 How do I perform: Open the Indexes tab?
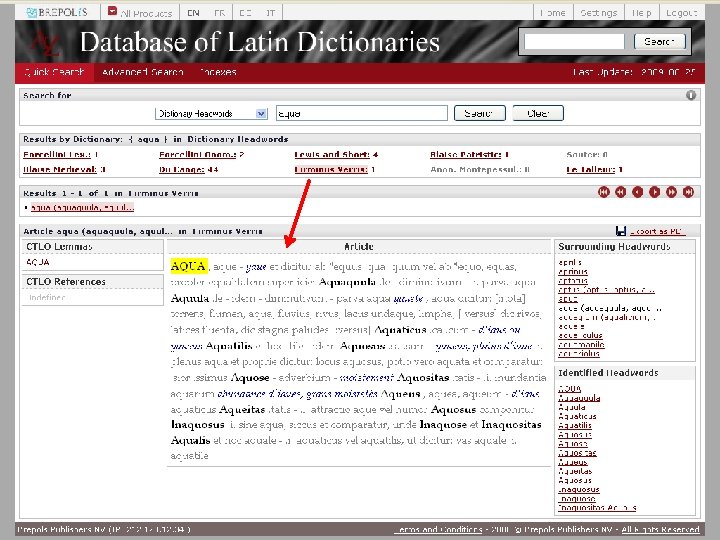[218, 72]
